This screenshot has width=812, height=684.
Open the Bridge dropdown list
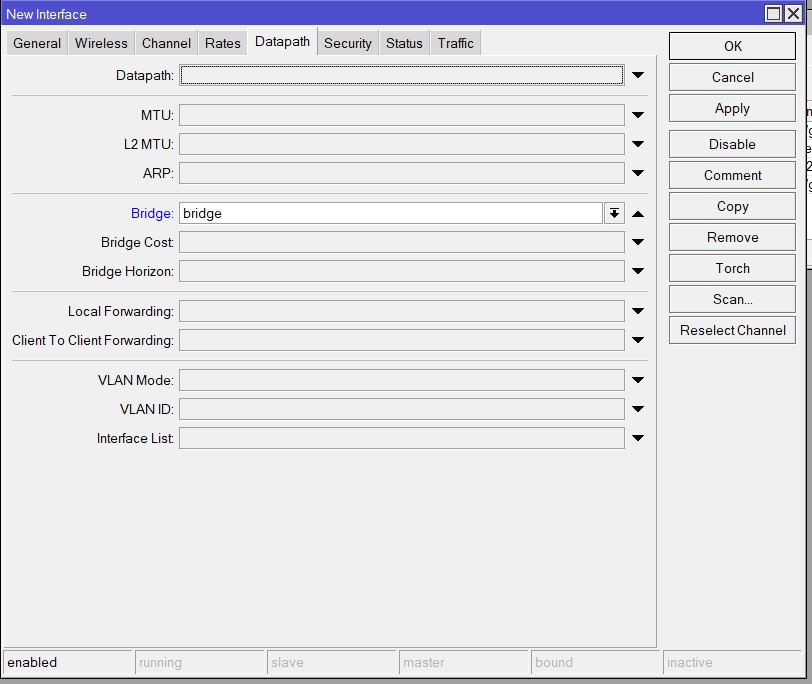[614, 213]
